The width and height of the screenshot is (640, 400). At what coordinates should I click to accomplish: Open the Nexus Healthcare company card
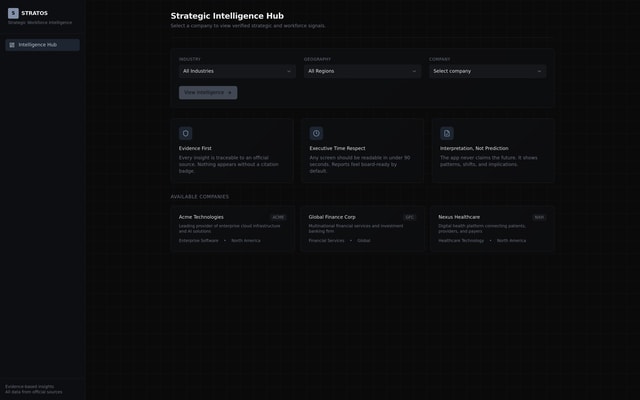[x=492, y=229]
